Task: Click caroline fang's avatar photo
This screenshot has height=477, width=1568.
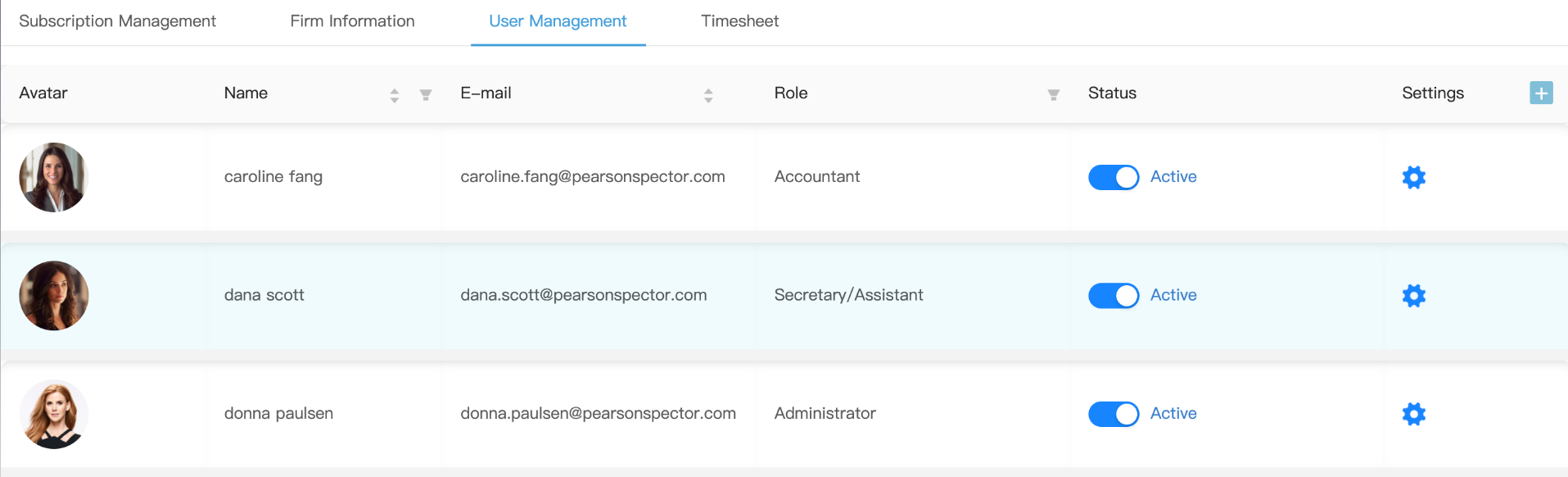Action: tap(53, 177)
